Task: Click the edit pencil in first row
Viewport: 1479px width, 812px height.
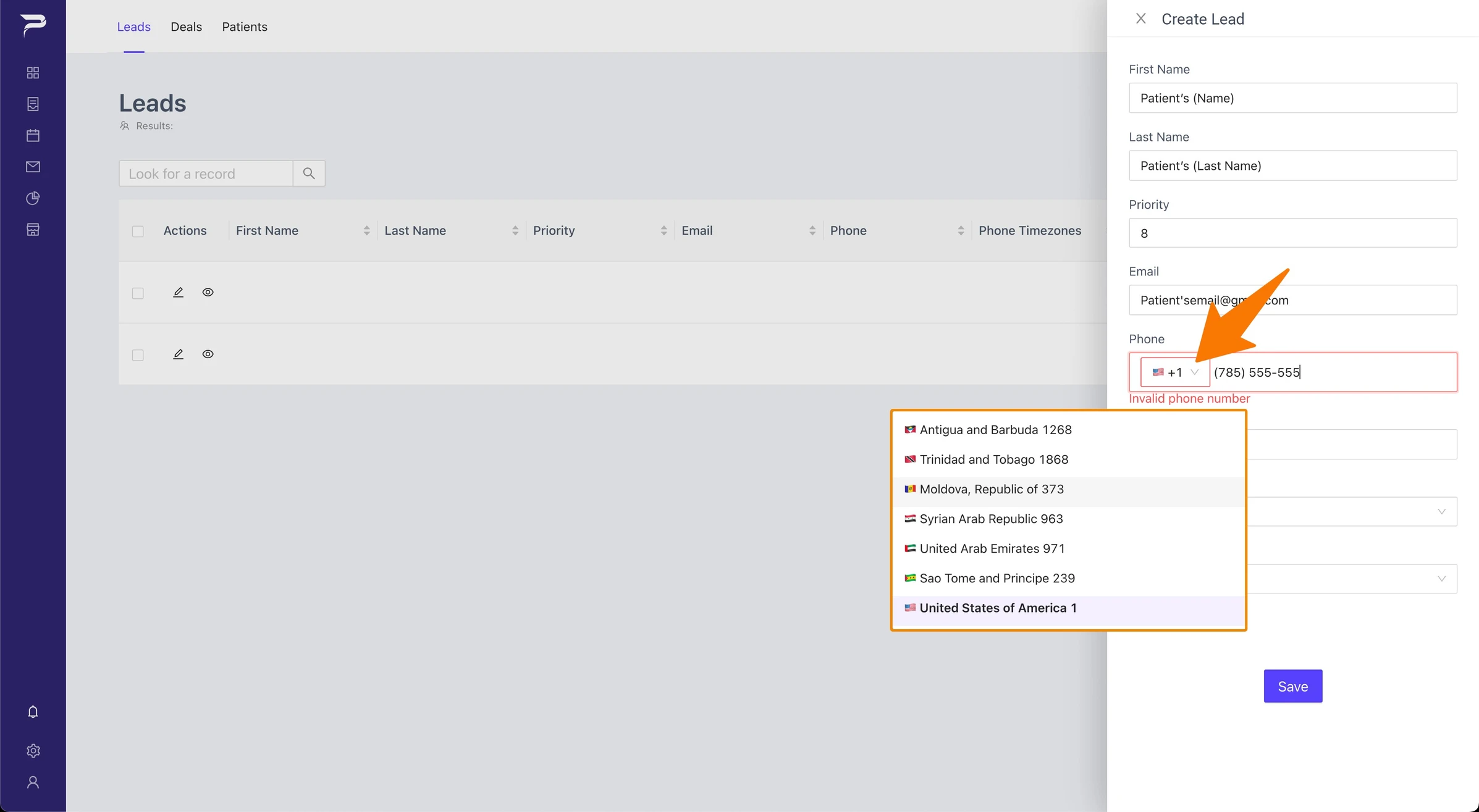Action: pyautogui.click(x=178, y=292)
